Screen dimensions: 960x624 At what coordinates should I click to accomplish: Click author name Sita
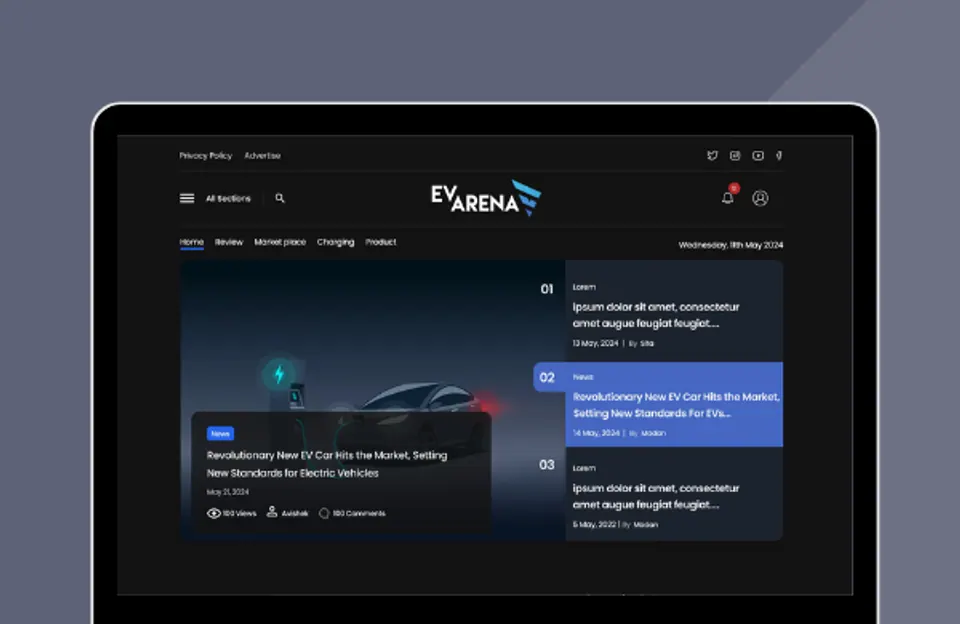coord(647,344)
